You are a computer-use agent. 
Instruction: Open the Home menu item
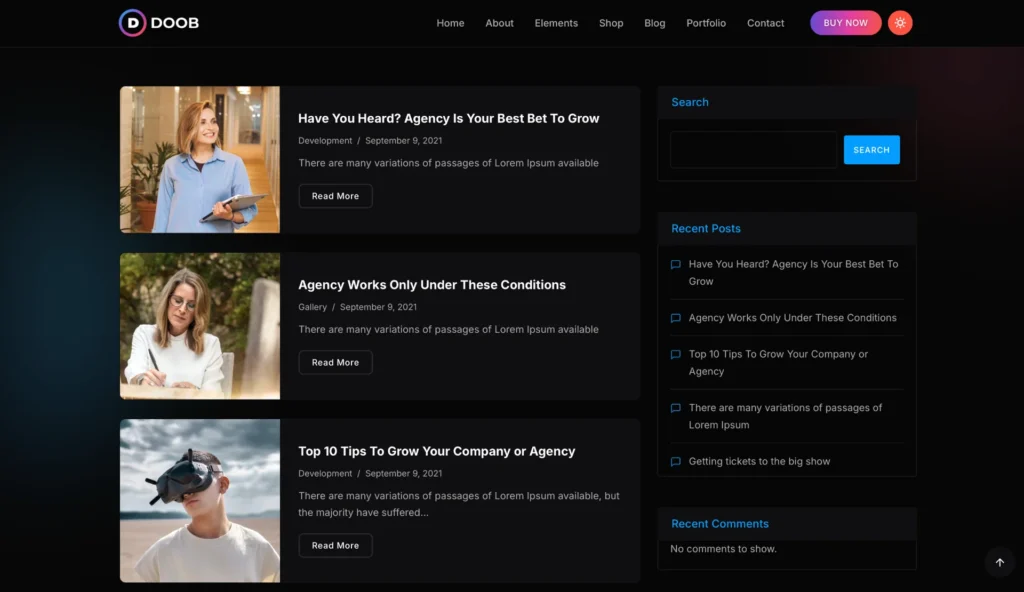(450, 23)
